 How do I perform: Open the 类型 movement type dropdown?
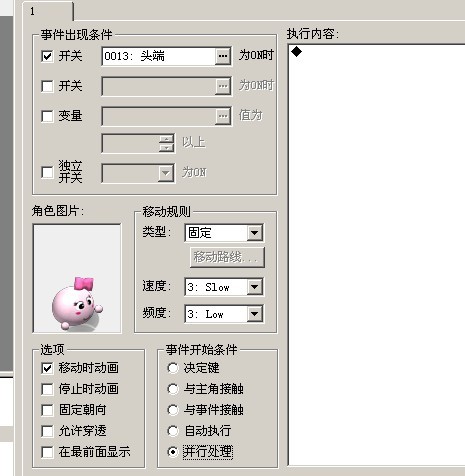[254, 233]
